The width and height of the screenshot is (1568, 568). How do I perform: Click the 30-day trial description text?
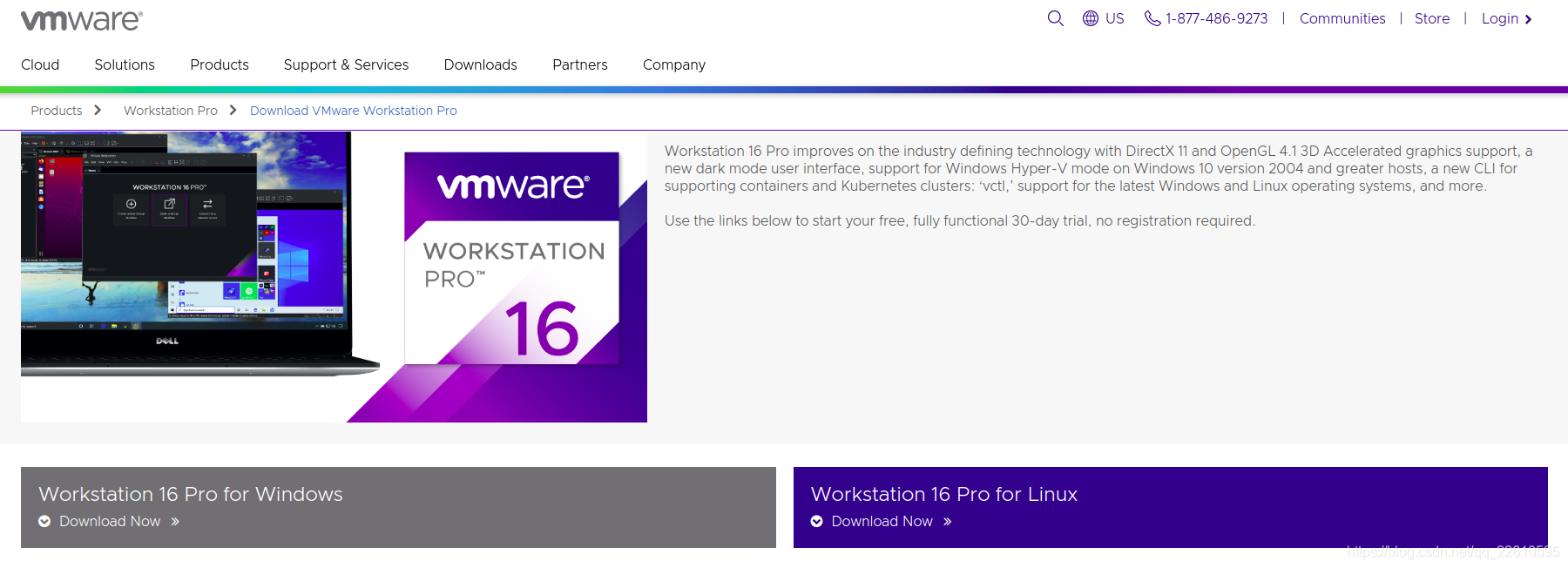[960, 221]
